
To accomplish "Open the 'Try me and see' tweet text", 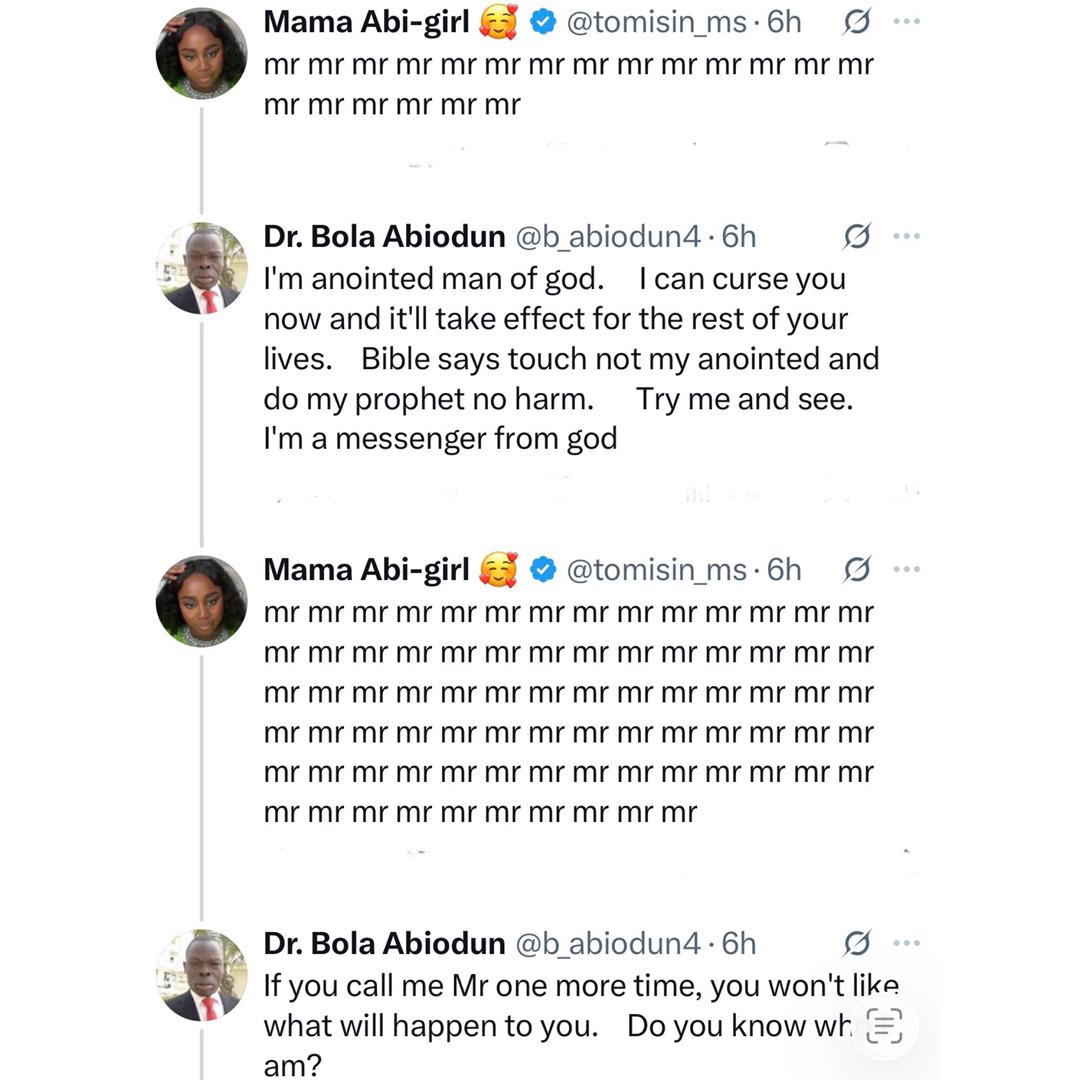I will (570, 359).
